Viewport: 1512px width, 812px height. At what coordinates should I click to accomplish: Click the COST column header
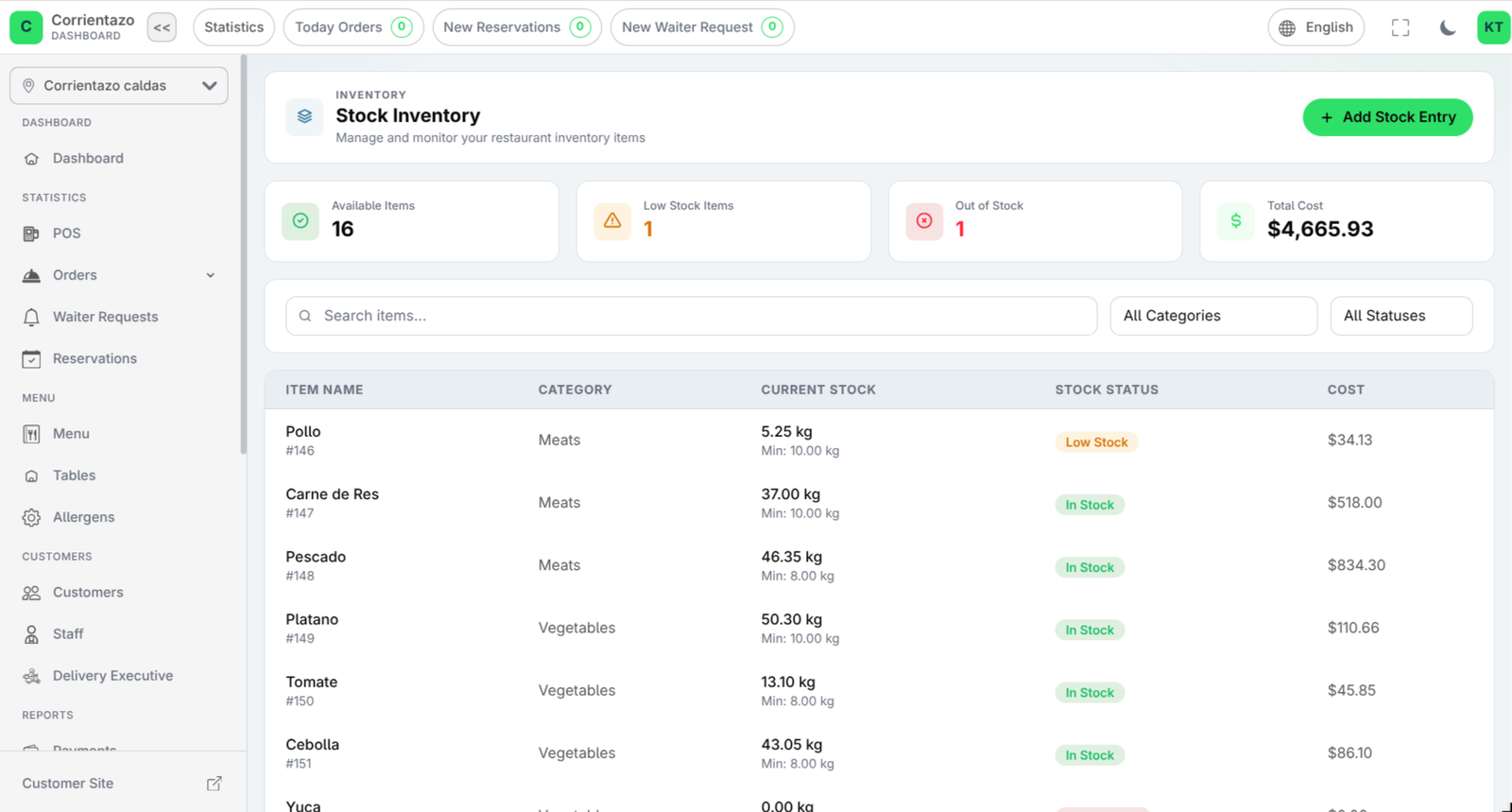click(x=1346, y=389)
